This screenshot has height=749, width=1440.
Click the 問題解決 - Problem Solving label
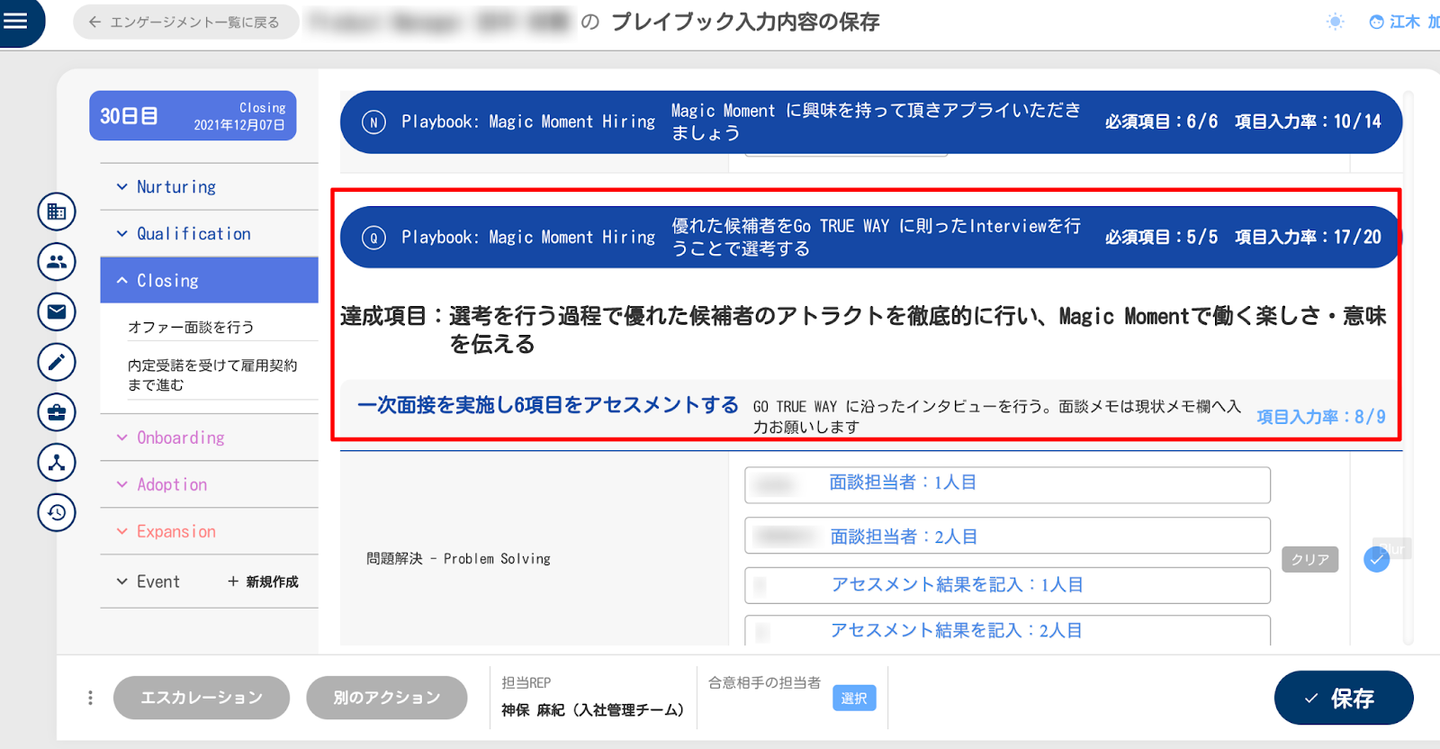pyautogui.click(x=459, y=559)
